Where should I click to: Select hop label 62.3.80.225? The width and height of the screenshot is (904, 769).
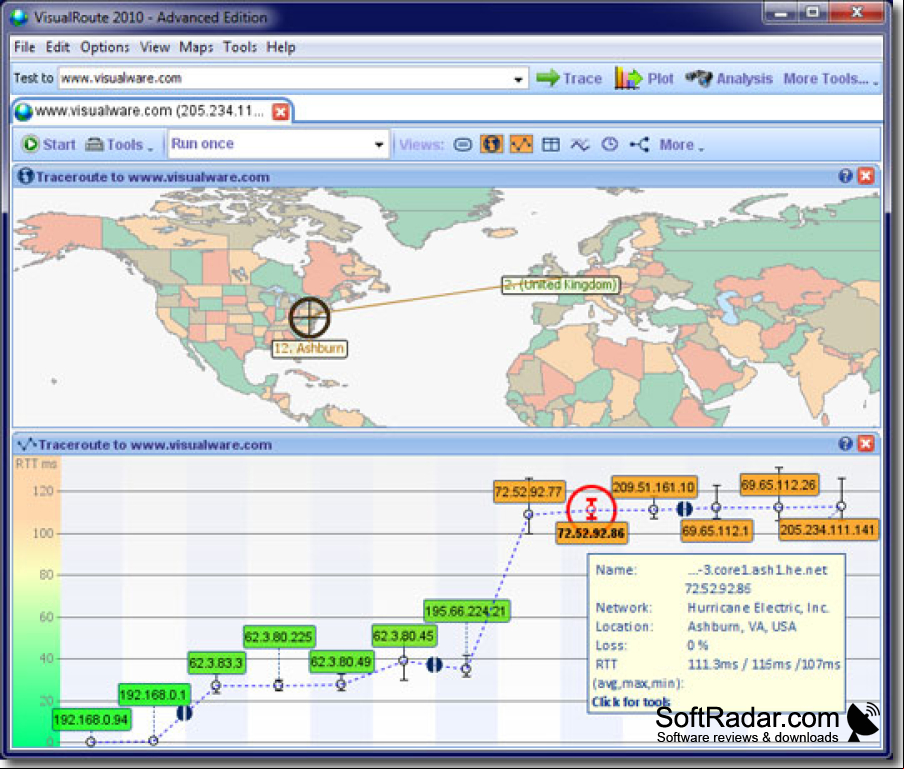point(279,637)
